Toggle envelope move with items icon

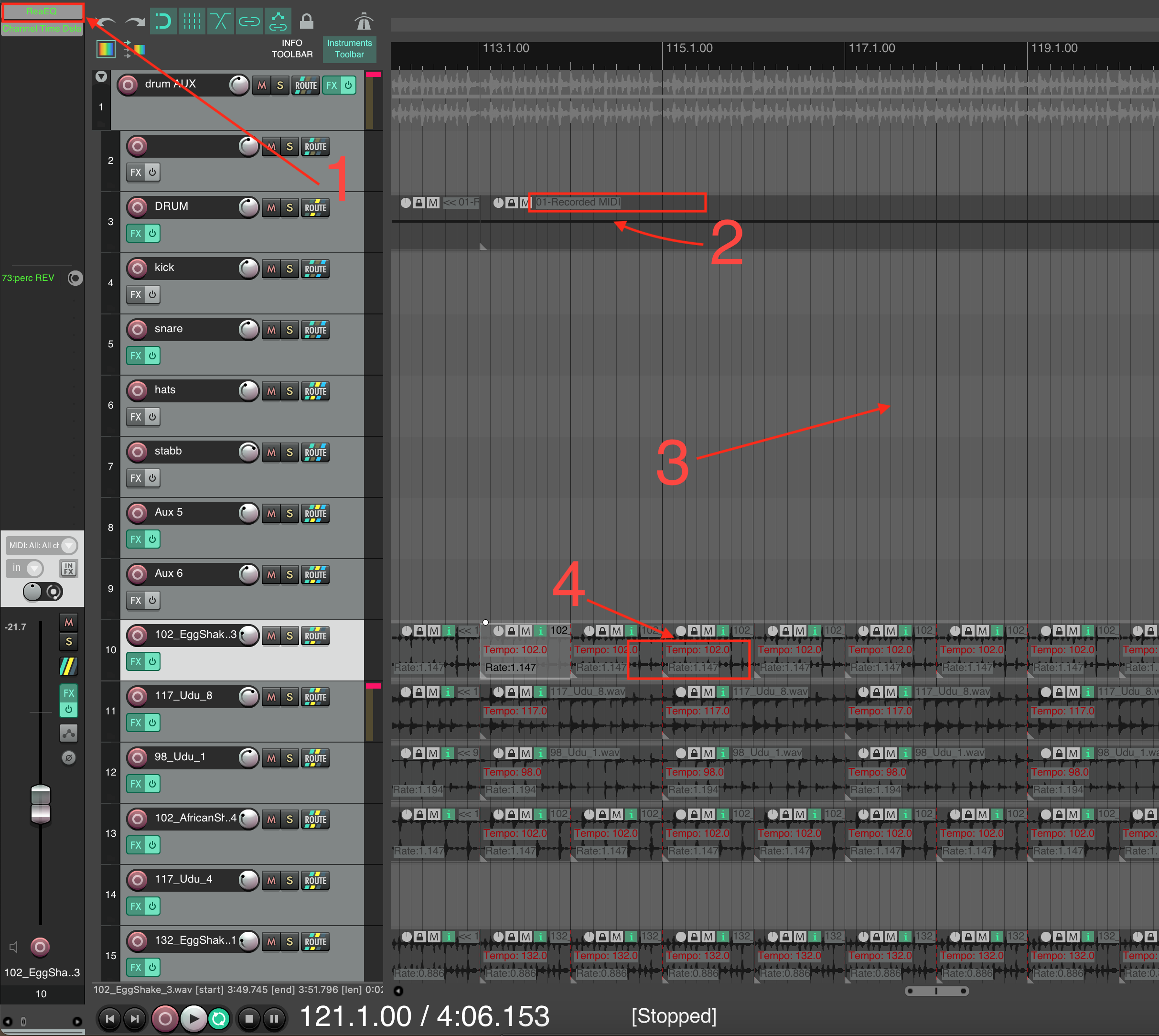pyautogui.click(x=278, y=22)
